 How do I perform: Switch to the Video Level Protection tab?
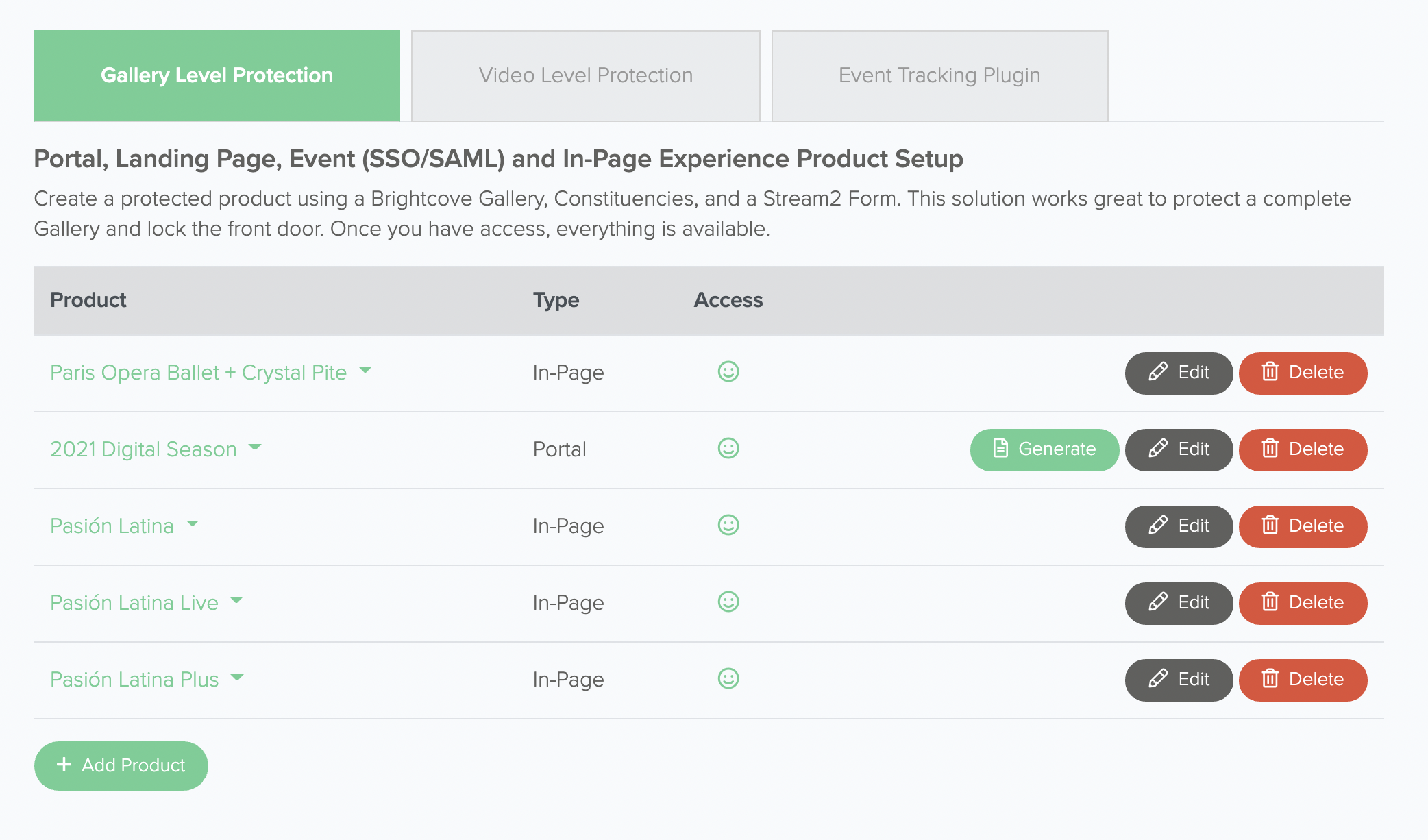[586, 75]
